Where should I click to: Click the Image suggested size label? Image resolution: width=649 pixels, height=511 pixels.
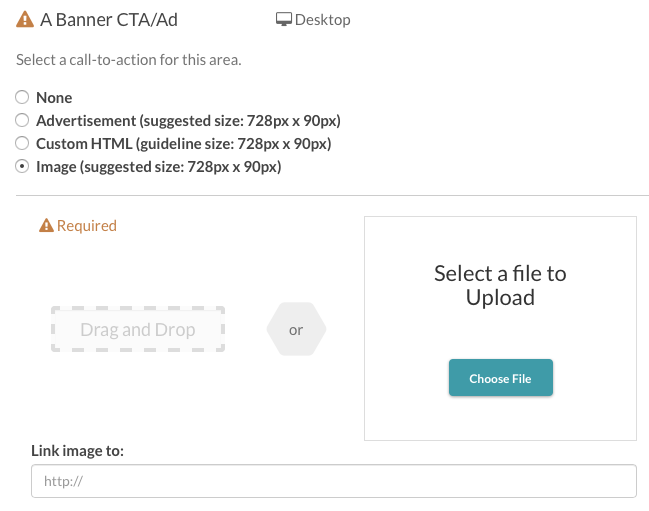159,167
